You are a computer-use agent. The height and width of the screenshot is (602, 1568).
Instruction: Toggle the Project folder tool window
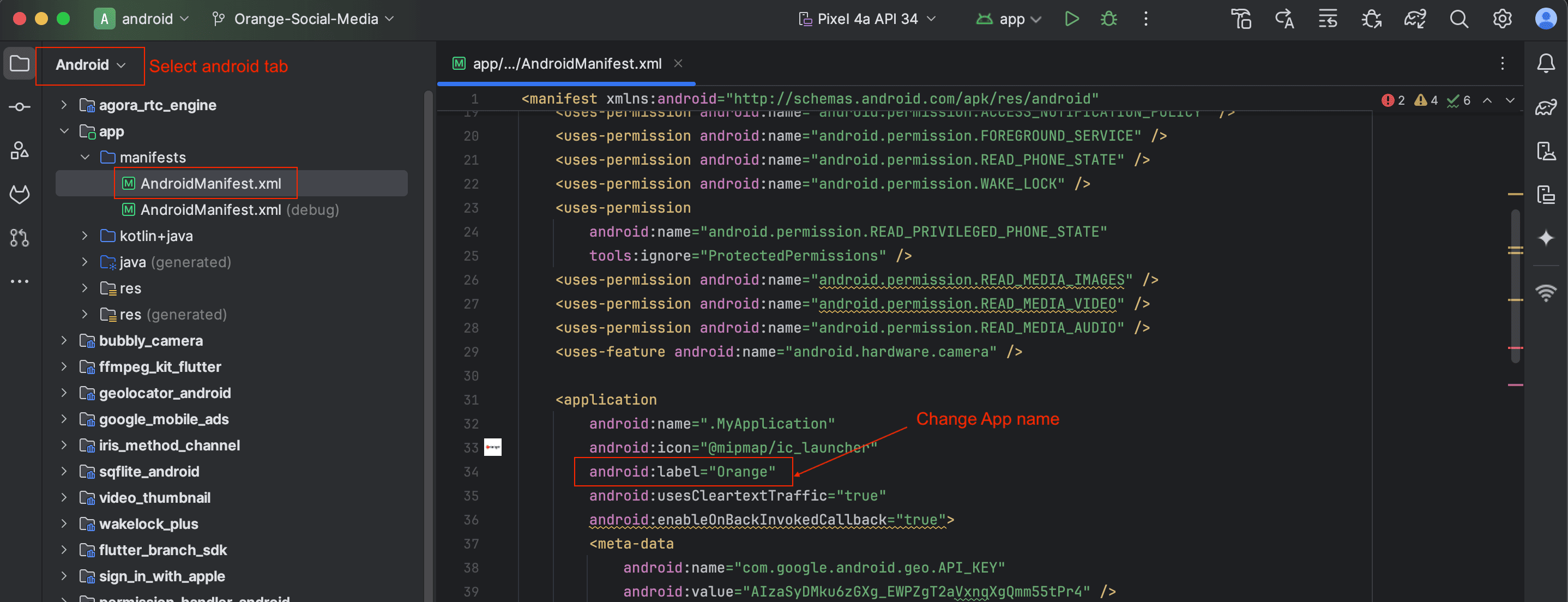(x=20, y=63)
